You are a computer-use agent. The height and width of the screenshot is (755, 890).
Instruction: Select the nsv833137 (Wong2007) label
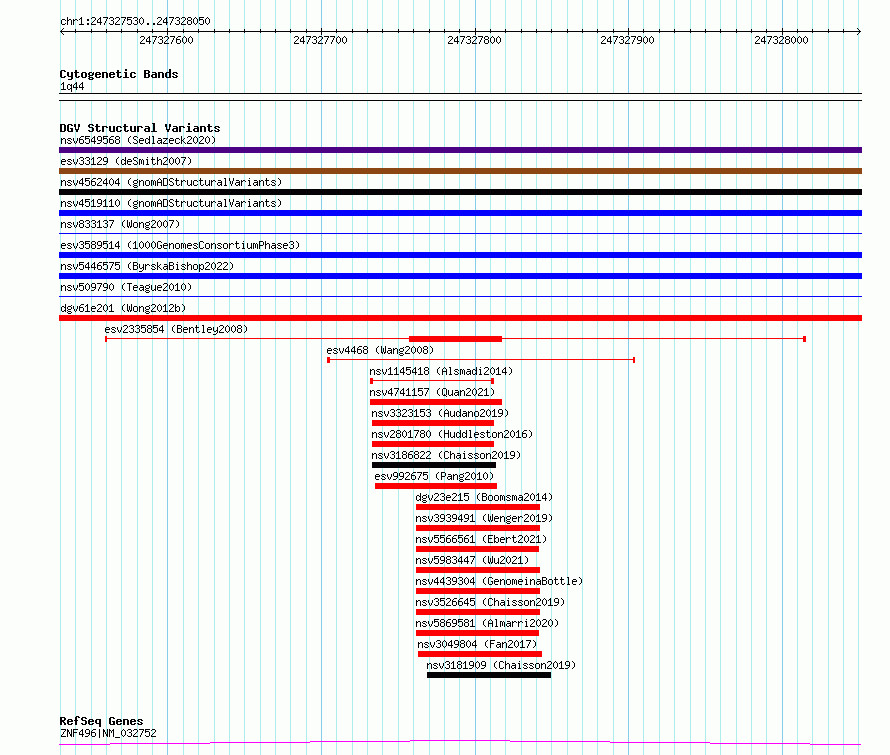click(x=120, y=224)
